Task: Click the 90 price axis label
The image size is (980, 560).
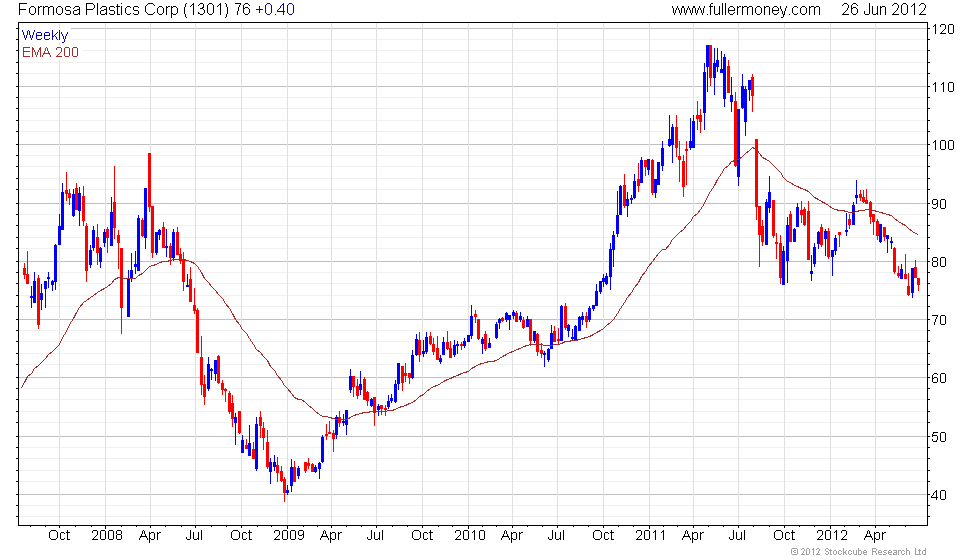Action: point(939,204)
